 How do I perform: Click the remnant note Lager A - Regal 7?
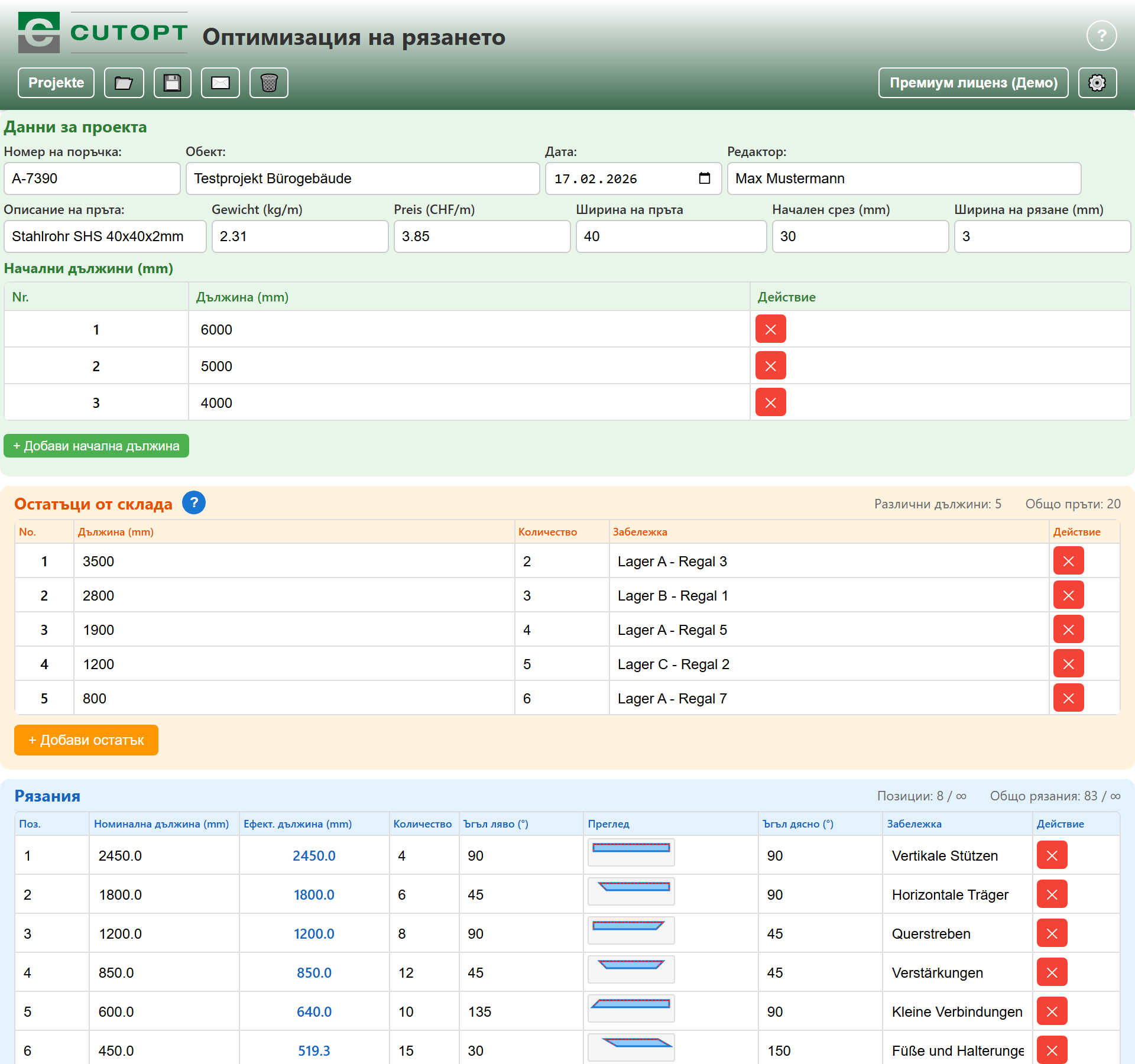click(x=672, y=698)
